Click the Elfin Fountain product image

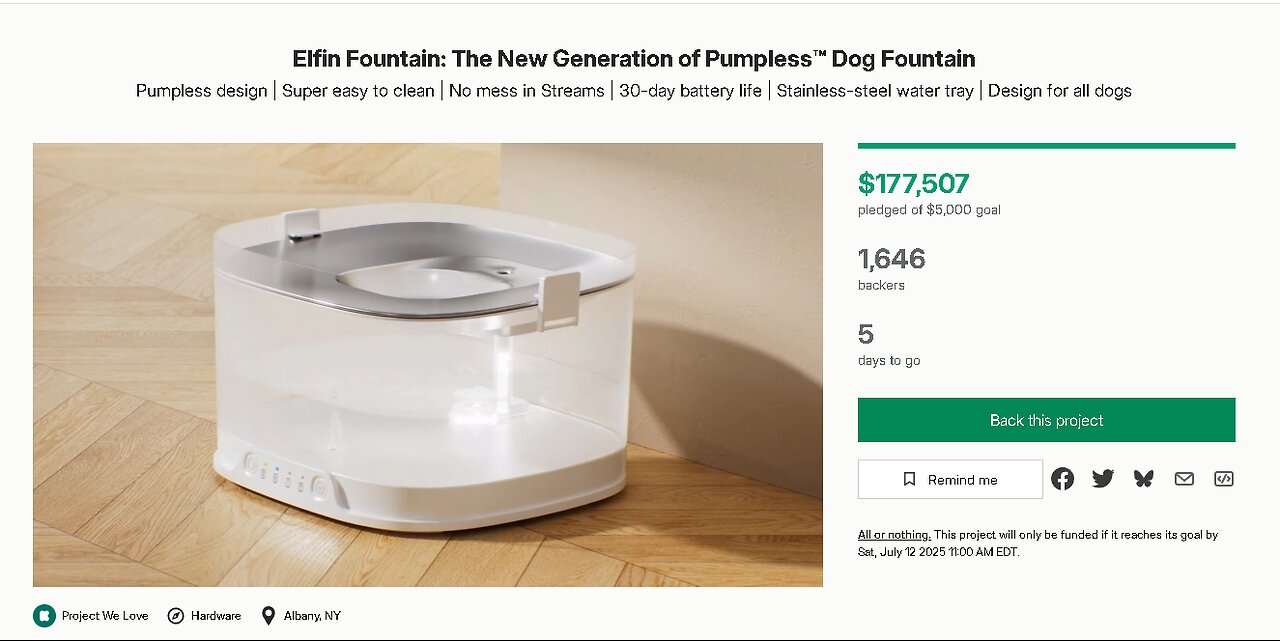(x=428, y=365)
